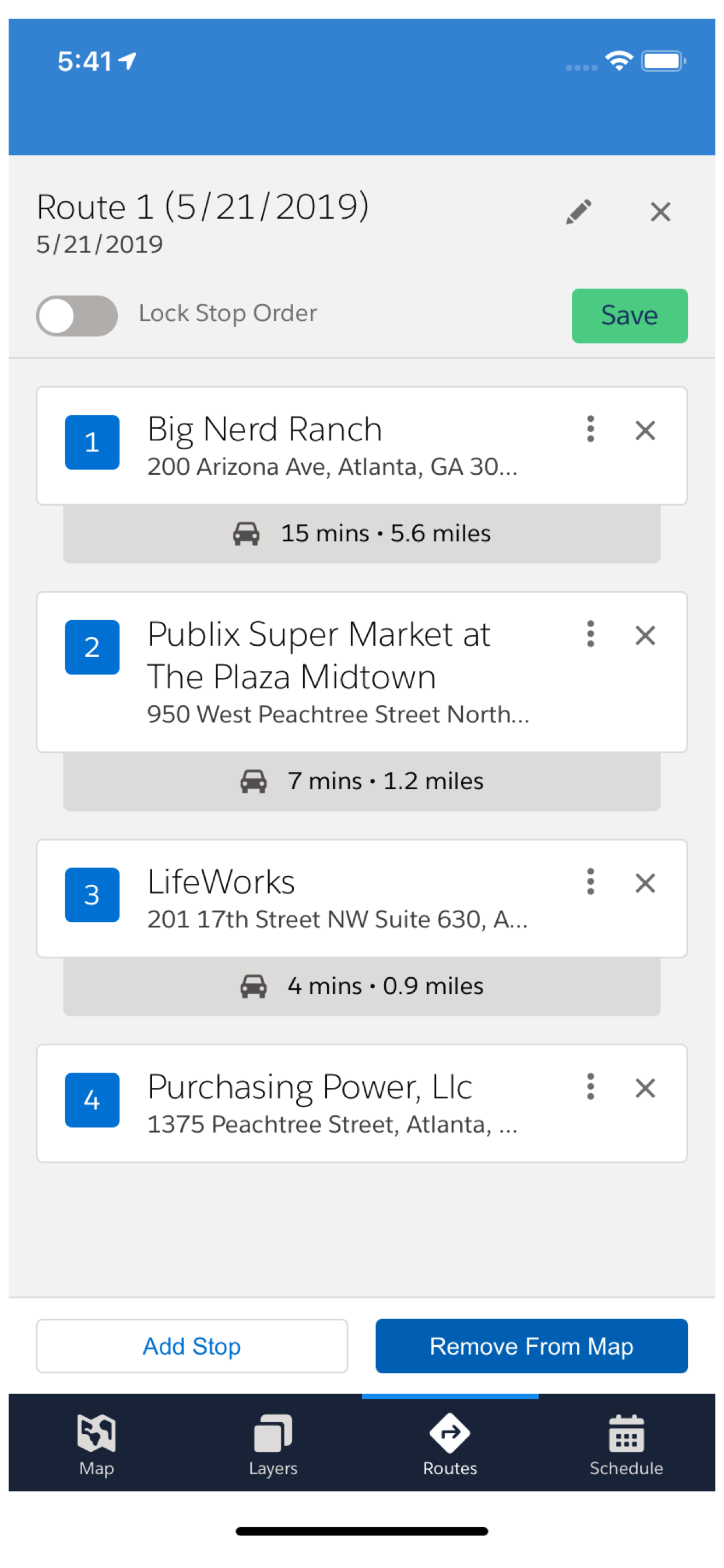Open options menu for Big Nerd Ranch
This screenshot has width=724, height=1568.
tap(589, 429)
